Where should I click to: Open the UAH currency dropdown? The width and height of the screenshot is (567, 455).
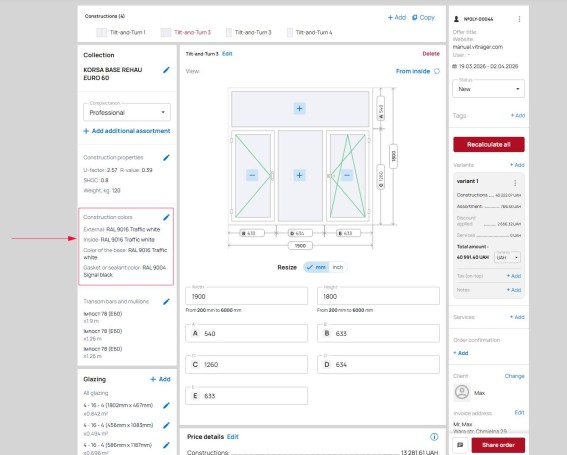point(507,258)
